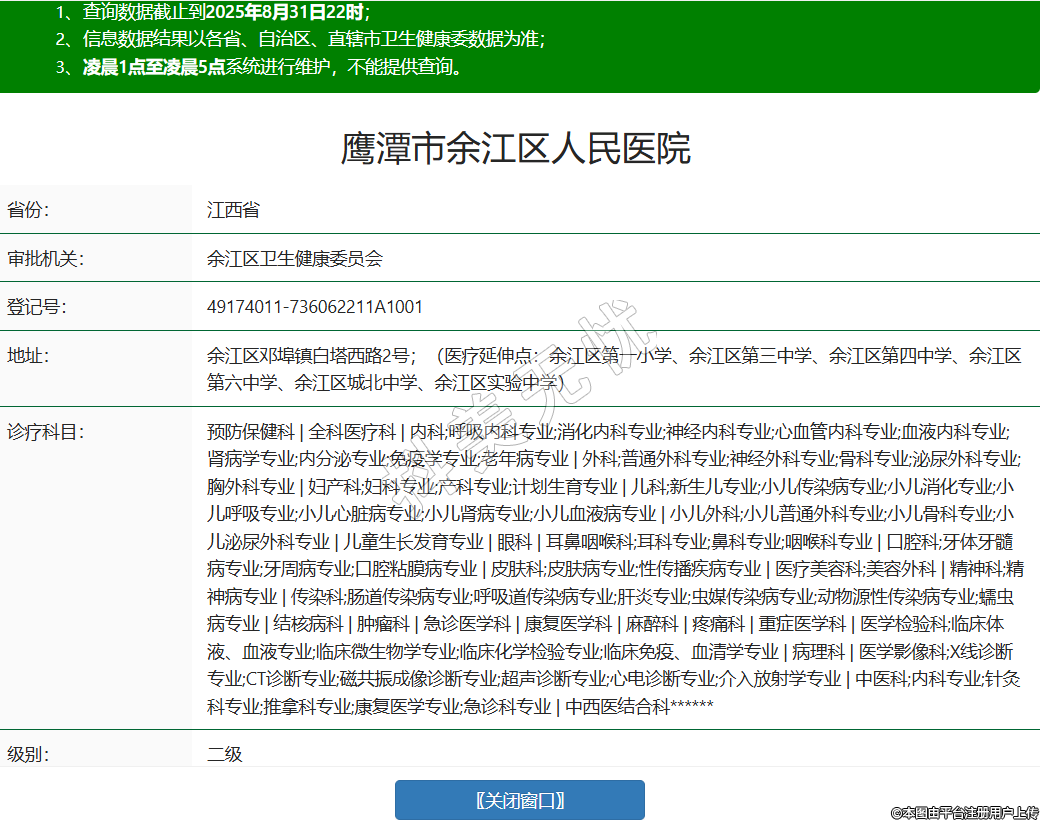The image size is (1040, 820).
Task: Click the hospital title 鹰潭市余江区人民医院
Action: 516,149
